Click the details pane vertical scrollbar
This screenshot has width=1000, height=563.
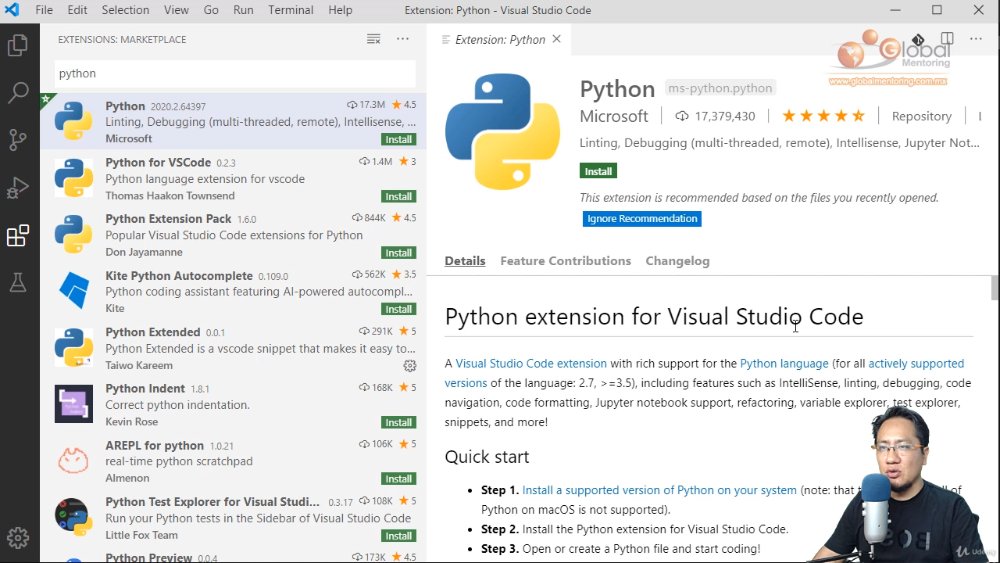point(994,288)
